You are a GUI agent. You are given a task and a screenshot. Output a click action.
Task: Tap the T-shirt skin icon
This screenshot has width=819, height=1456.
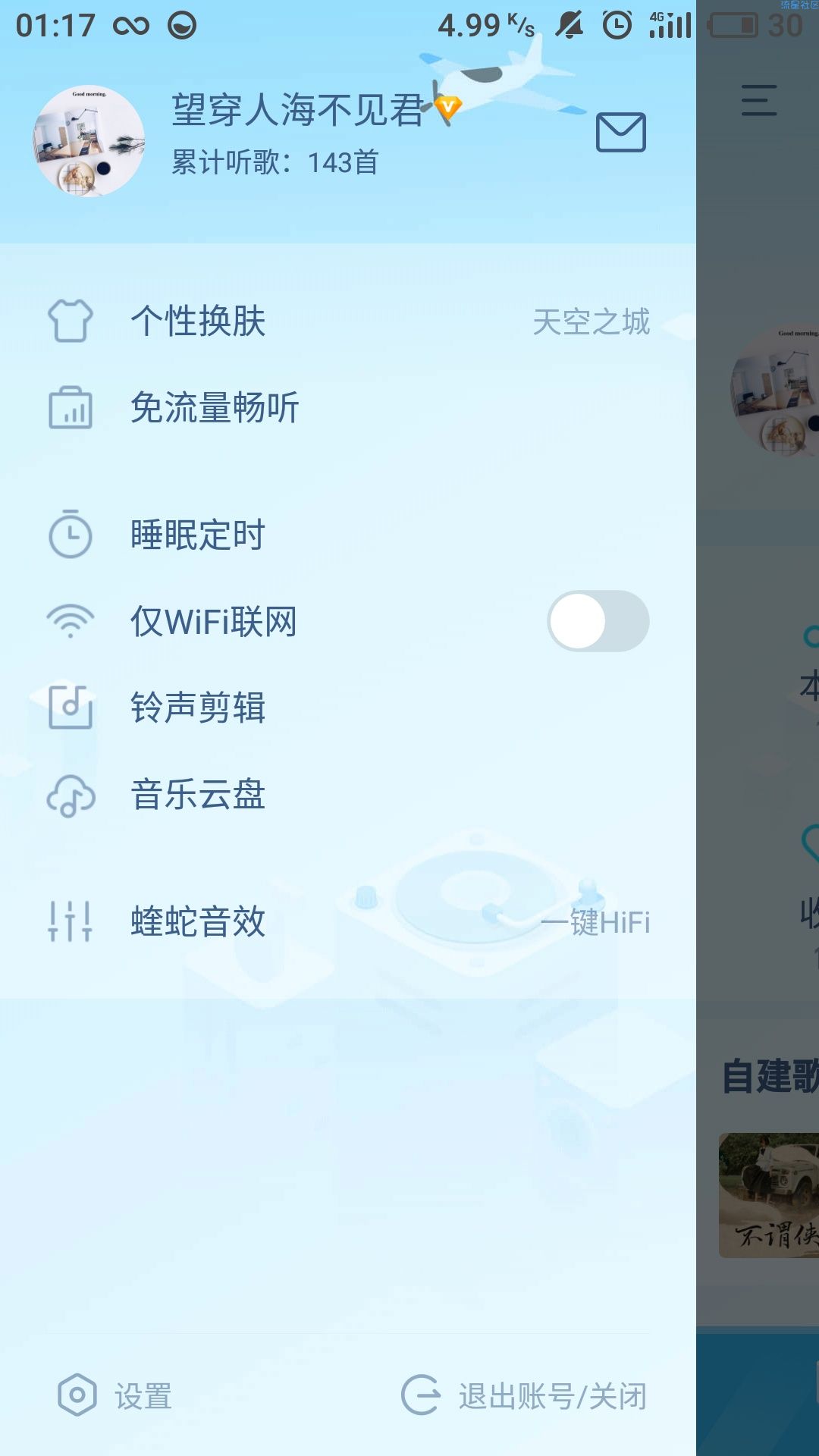[x=71, y=321]
